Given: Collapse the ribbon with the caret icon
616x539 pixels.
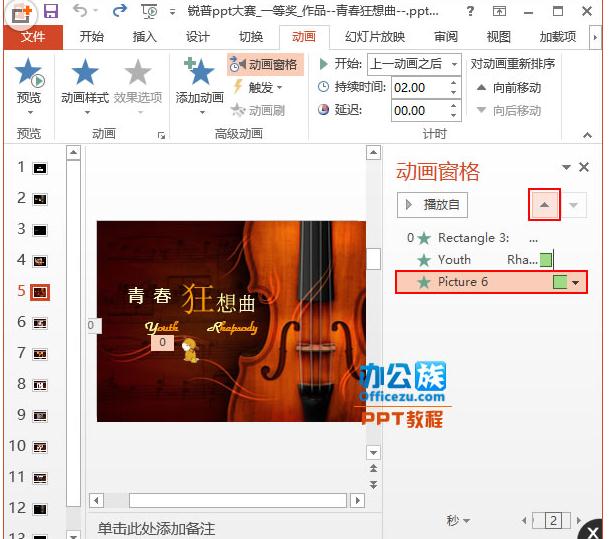Looking at the screenshot, I should 587,135.
